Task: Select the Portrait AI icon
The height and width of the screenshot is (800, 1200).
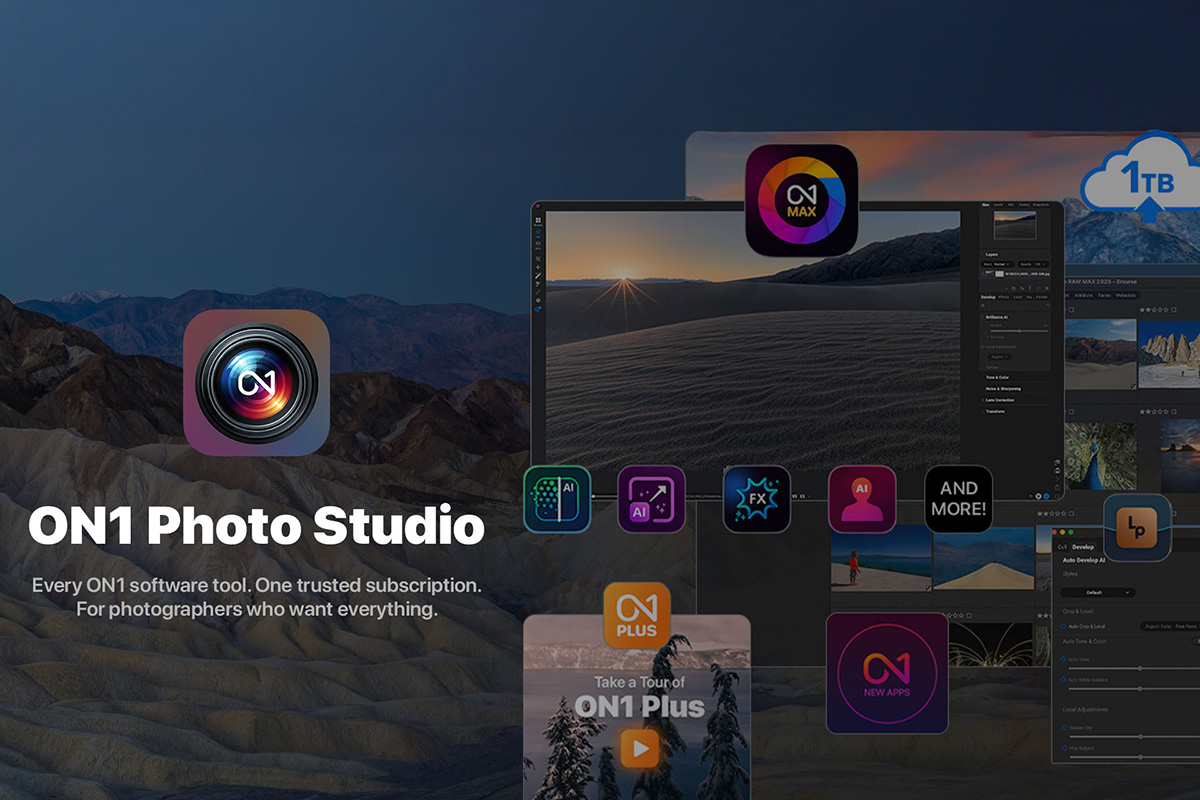Action: click(861, 497)
